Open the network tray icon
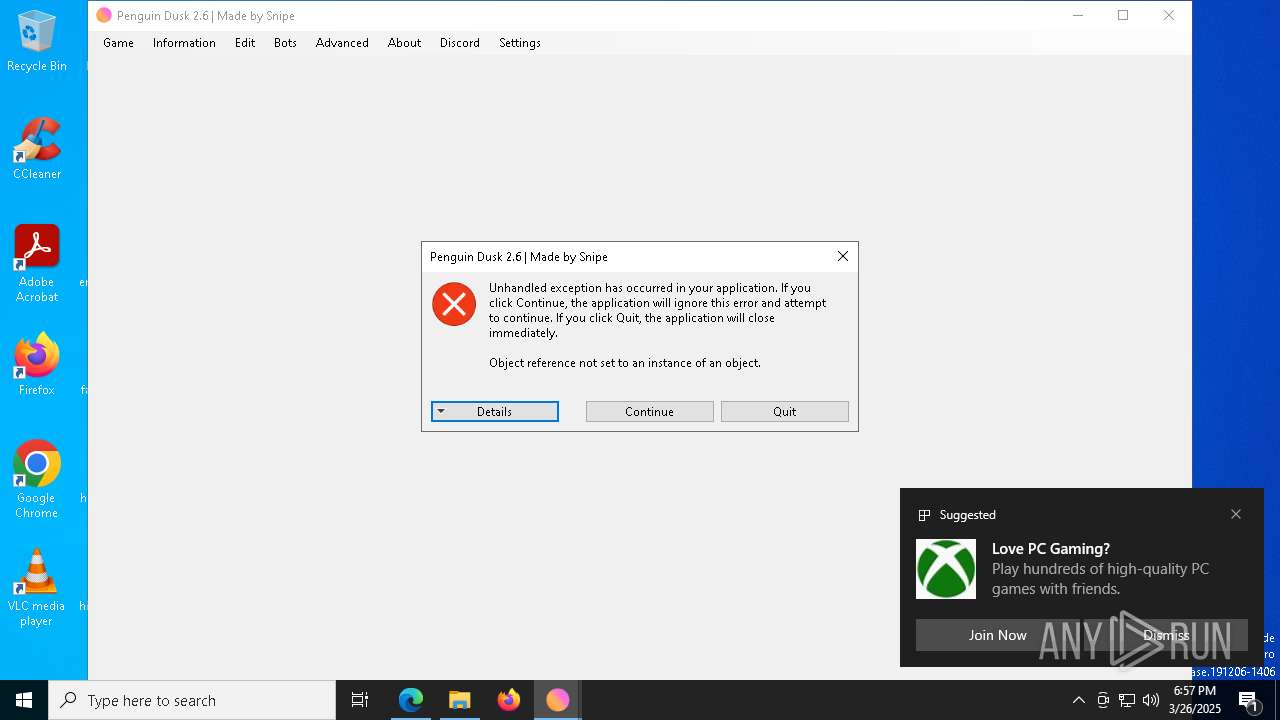This screenshot has height=720, width=1280. 1127,700
